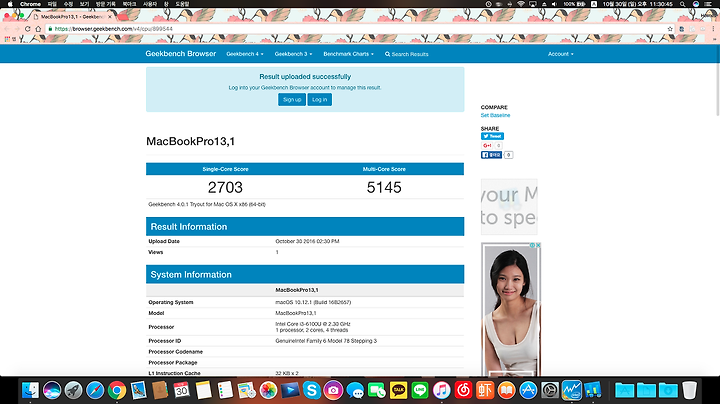Open Messages app in dock
The width and height of the screenshot is (720, 404).
pos(355,390)
